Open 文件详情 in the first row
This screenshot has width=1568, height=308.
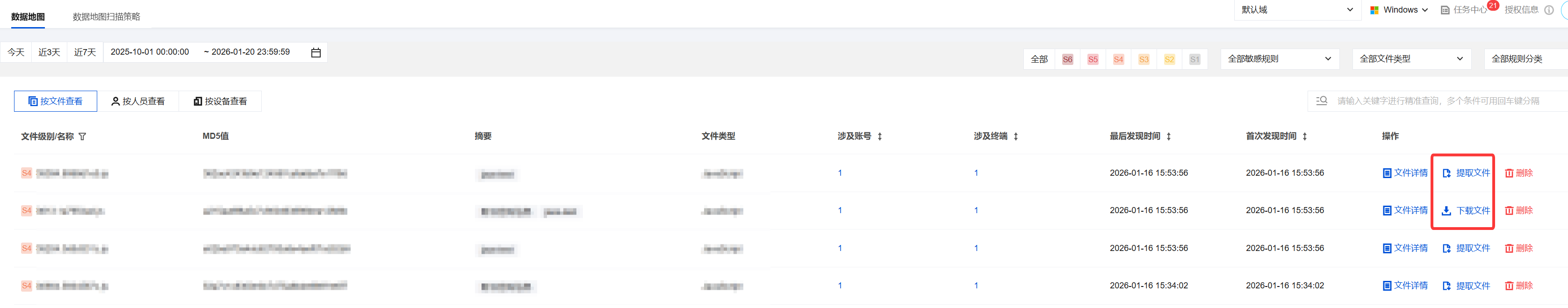point(1405,173)
